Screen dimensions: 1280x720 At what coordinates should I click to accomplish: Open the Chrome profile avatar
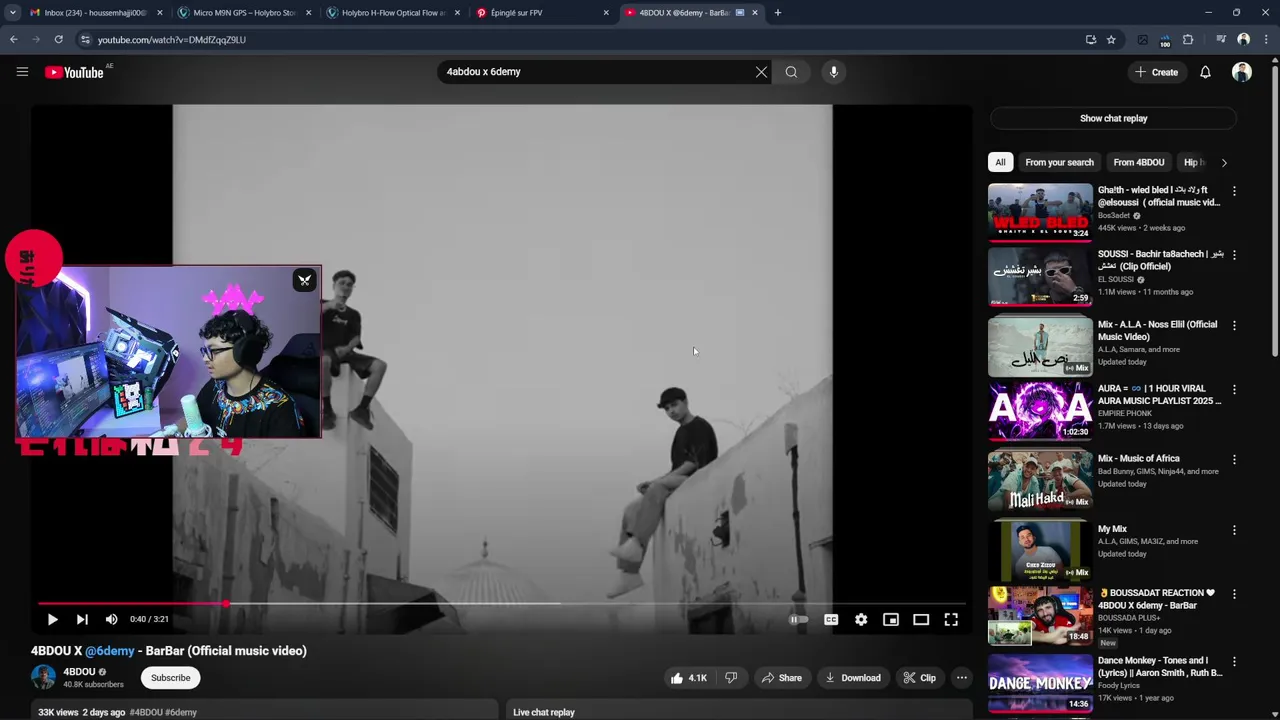(1243, 40)
